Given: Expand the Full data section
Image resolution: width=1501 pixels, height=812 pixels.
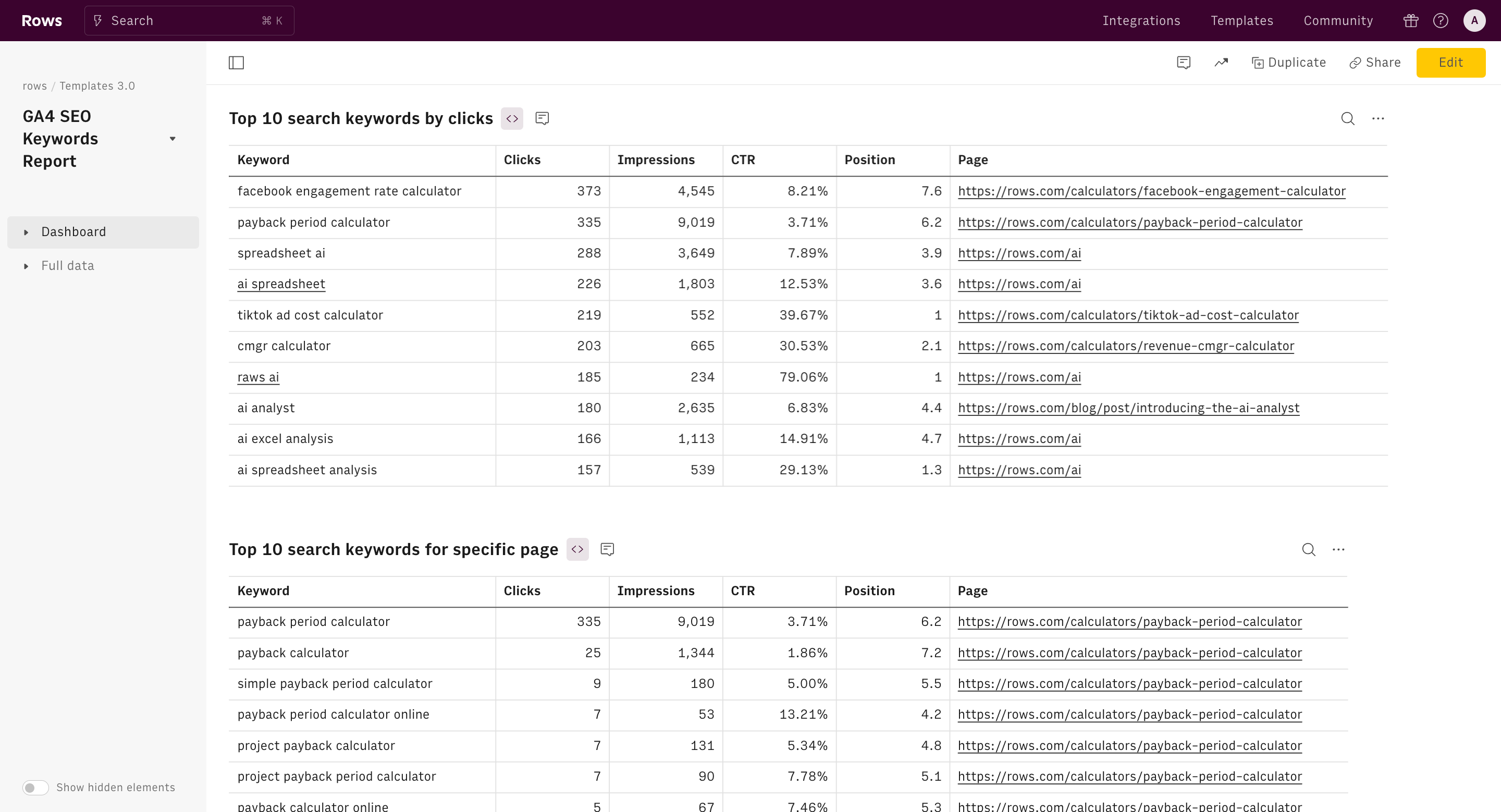Looking at the screenshot, I should (x=26, y=266).
